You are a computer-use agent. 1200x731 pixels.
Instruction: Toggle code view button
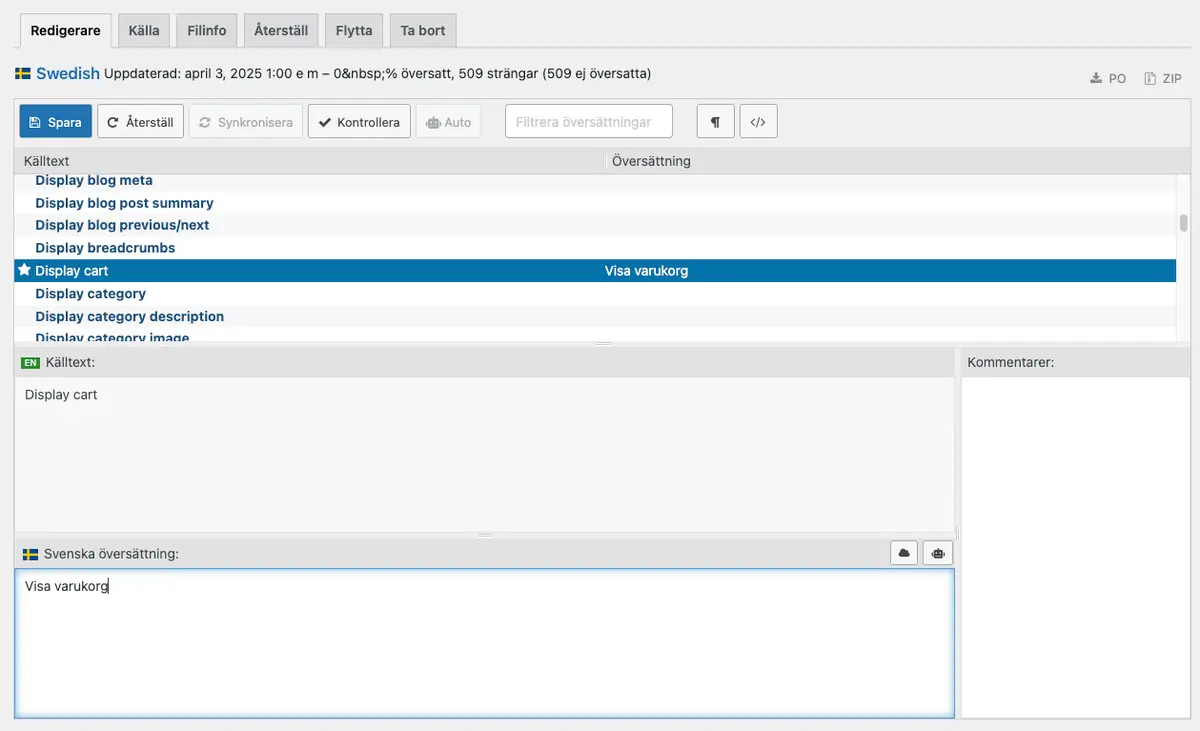coord(758,122)
